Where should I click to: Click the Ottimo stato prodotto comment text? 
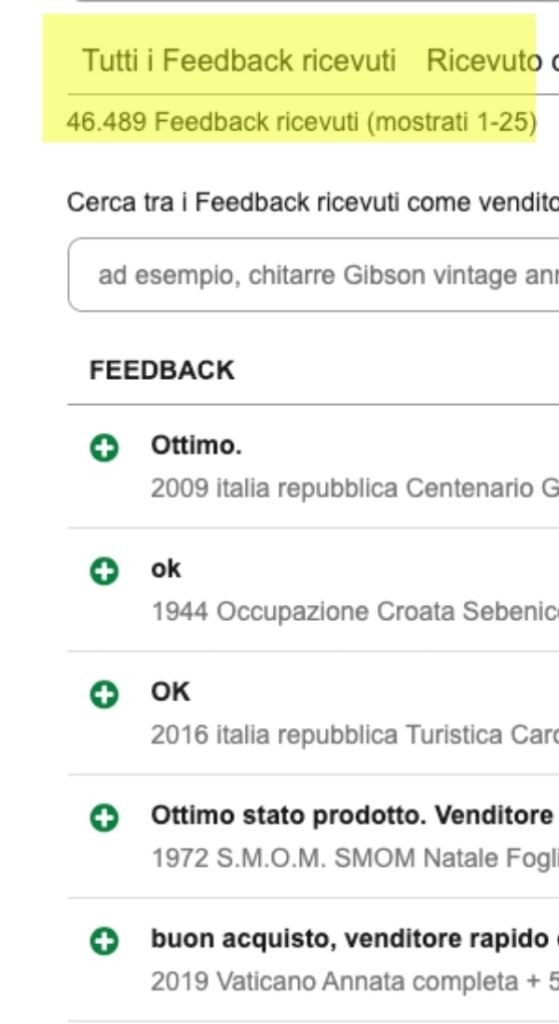pos(355,815)
